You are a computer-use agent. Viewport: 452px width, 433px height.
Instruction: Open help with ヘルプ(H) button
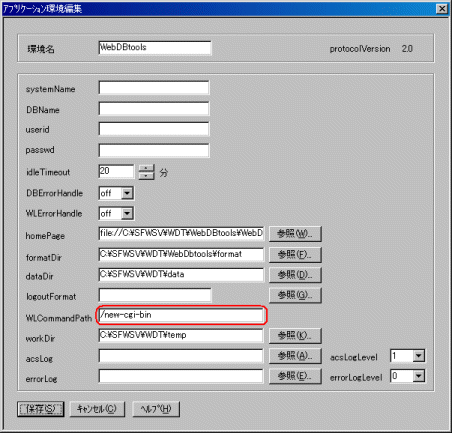156,409
